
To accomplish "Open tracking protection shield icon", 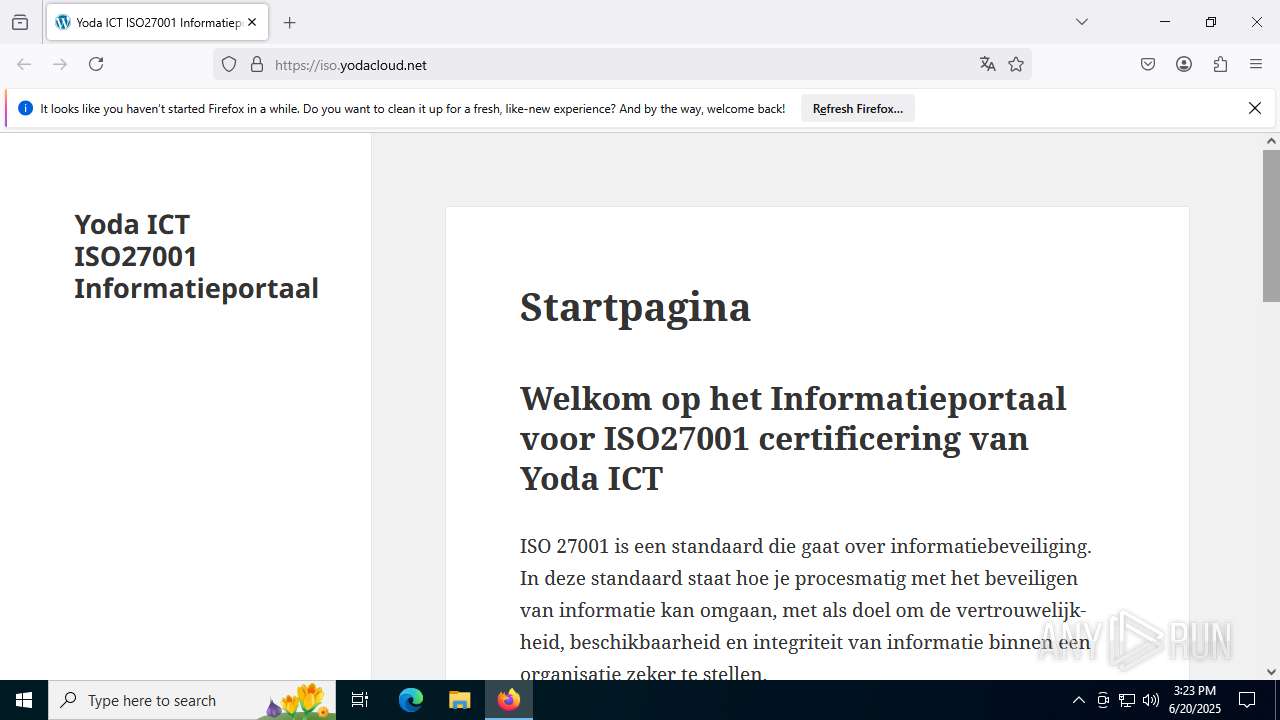I will click(229, 64).
